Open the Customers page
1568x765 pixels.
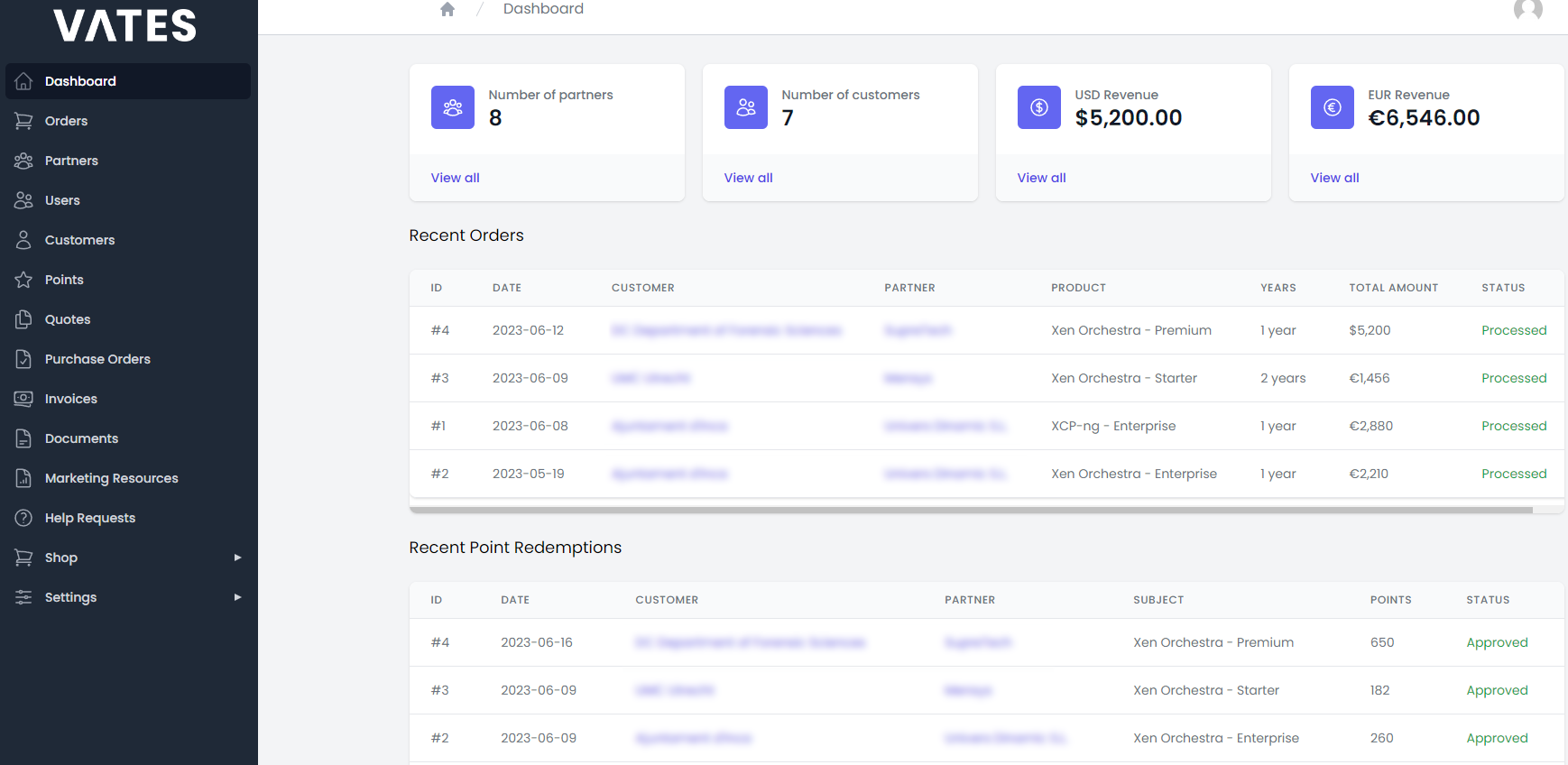[128, 240]
